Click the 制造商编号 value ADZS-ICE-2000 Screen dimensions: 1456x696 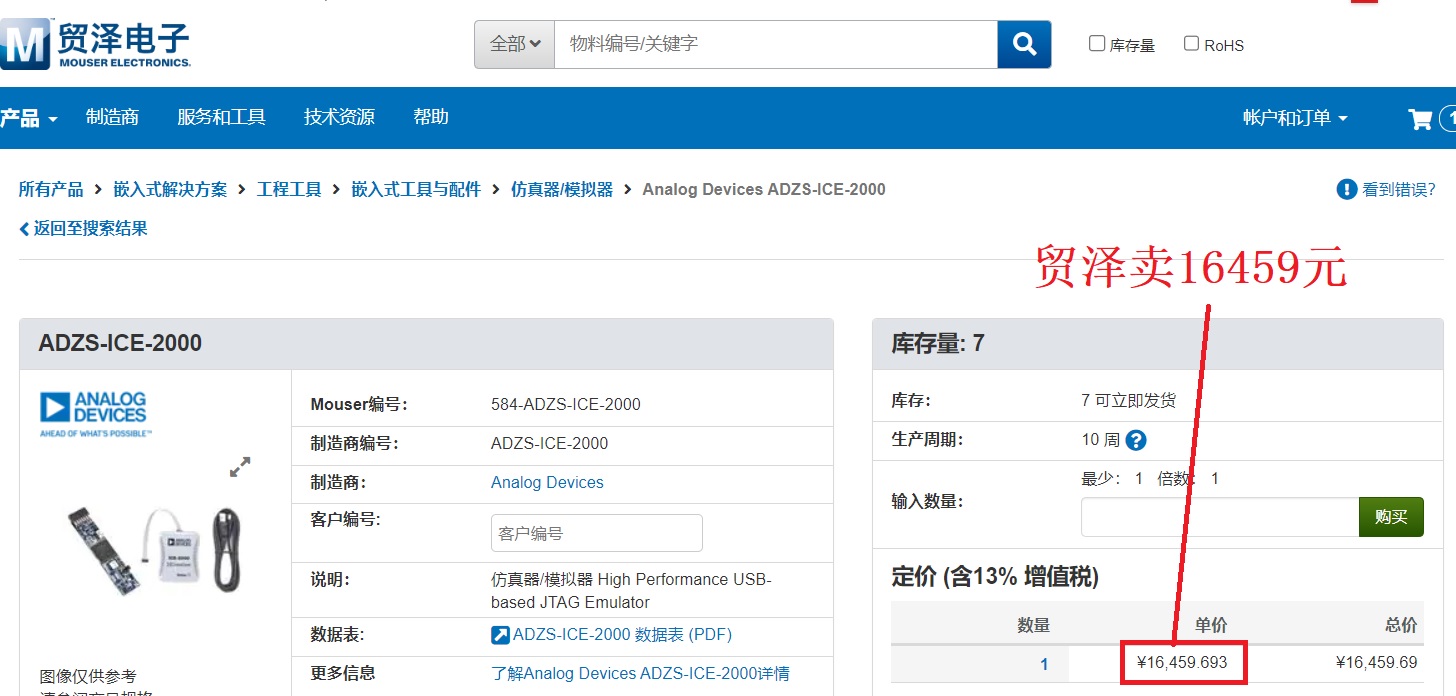[x=549, y=443]
